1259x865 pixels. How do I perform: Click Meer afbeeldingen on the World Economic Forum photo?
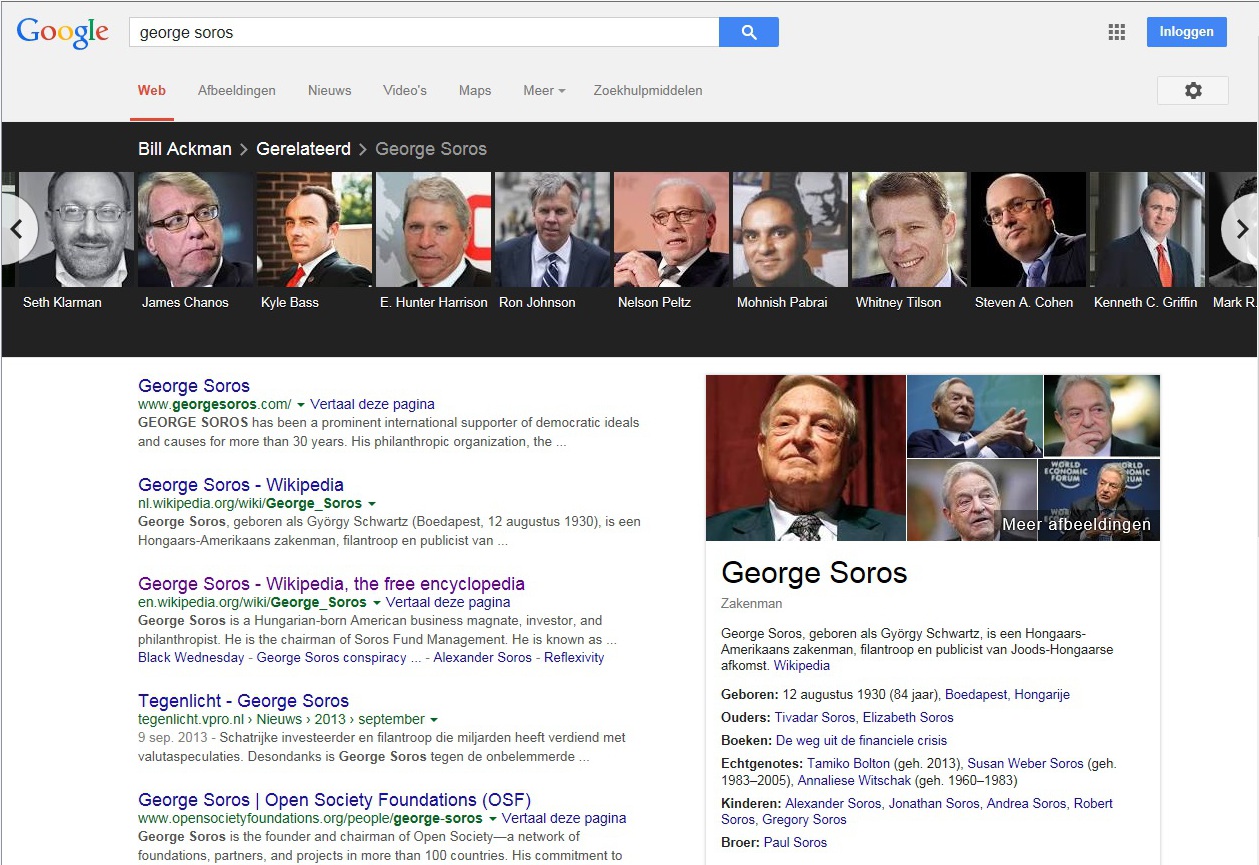(x=1076, y=524)
